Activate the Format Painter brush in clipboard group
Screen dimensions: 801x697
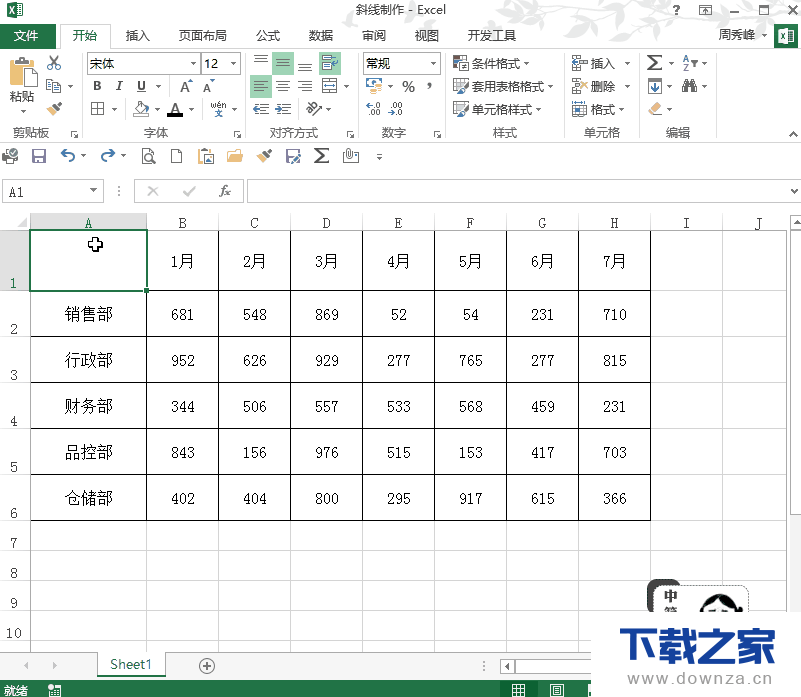54,108
